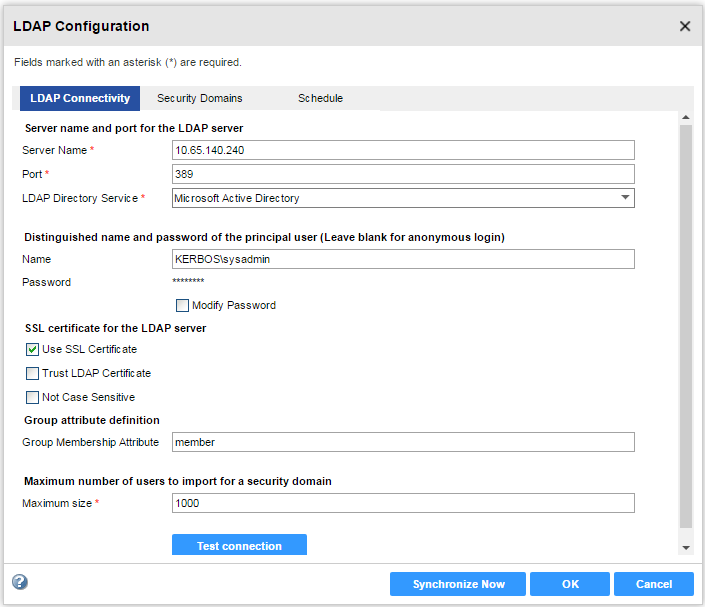
Task: Toggle the Not Case Sensitive checkbox
Action: pos(33,398)
